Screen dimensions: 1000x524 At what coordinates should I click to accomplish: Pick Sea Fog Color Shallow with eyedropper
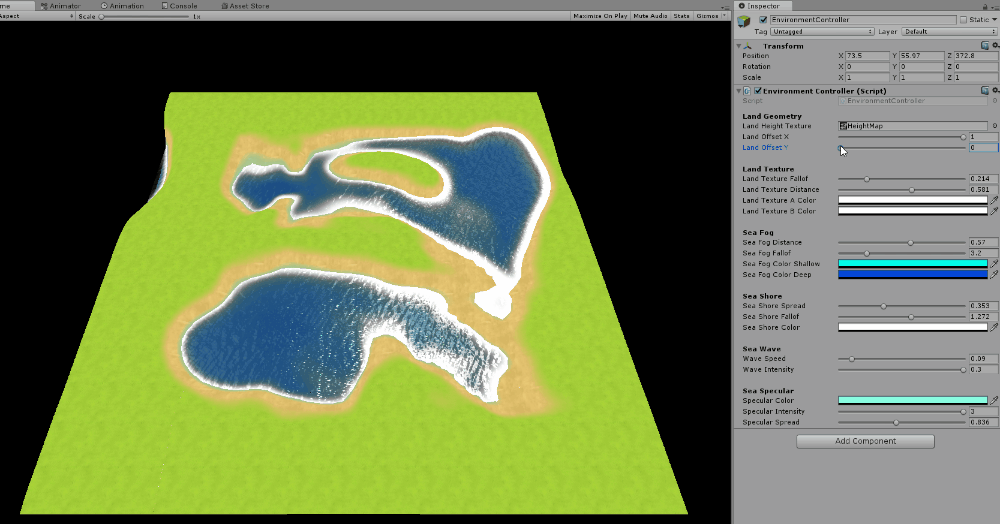(x=994, y=263)
